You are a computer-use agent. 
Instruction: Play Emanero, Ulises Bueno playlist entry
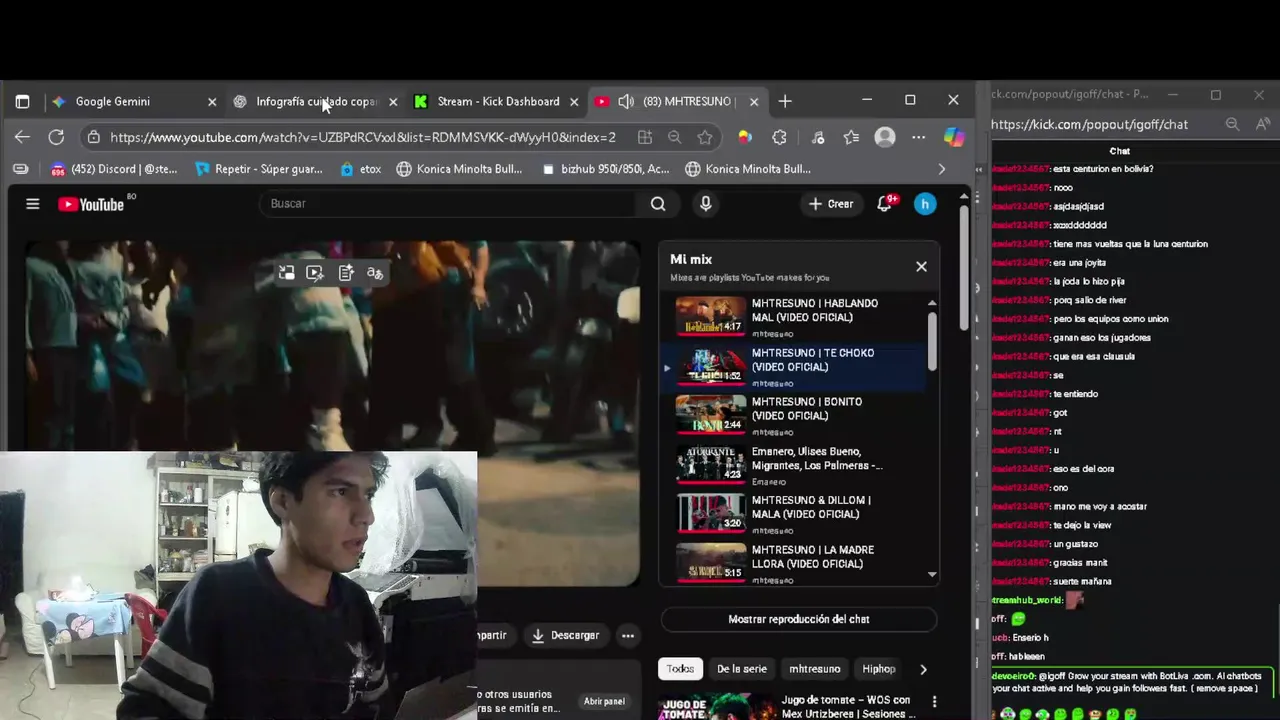795,464
